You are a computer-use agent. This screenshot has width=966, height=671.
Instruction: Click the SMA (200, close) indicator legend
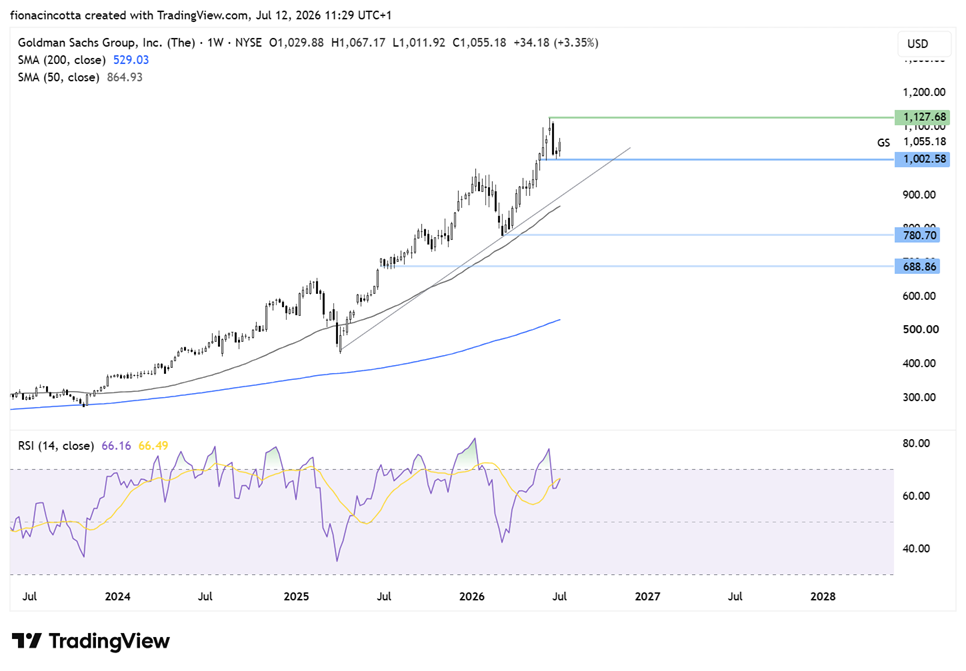click(x=62, y=60)
